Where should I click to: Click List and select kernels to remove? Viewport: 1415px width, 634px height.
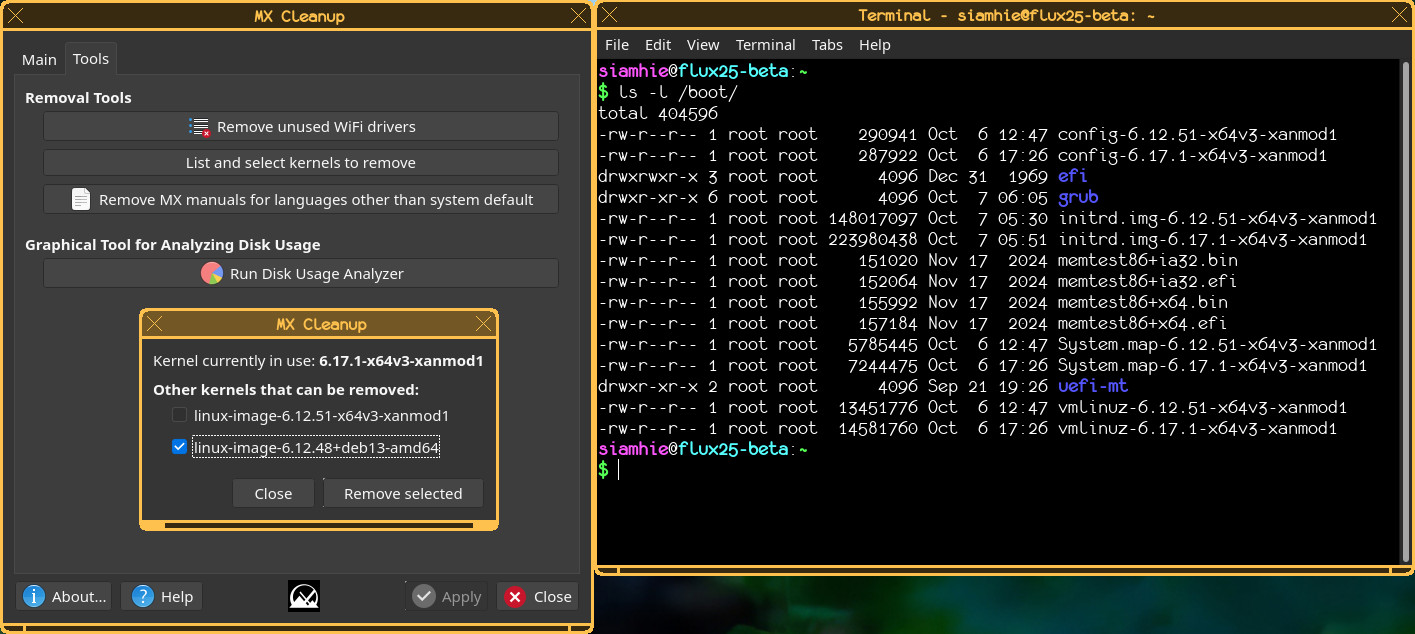301,162
